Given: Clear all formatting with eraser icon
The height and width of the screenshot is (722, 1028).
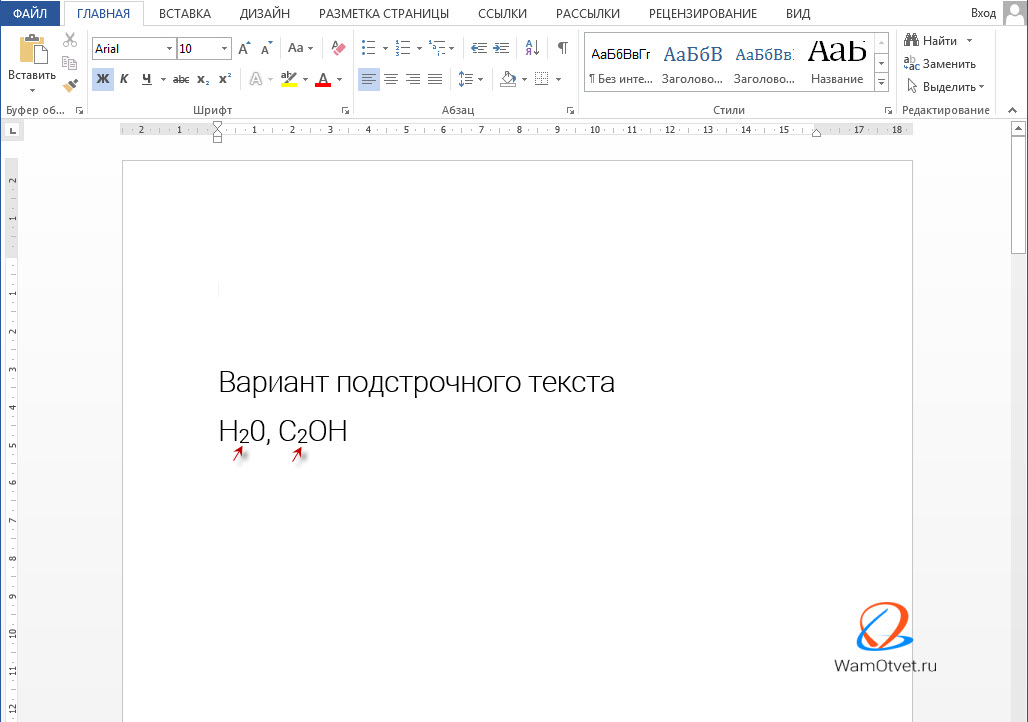Looking at the screenshot, I should click(x=338, y=48).
